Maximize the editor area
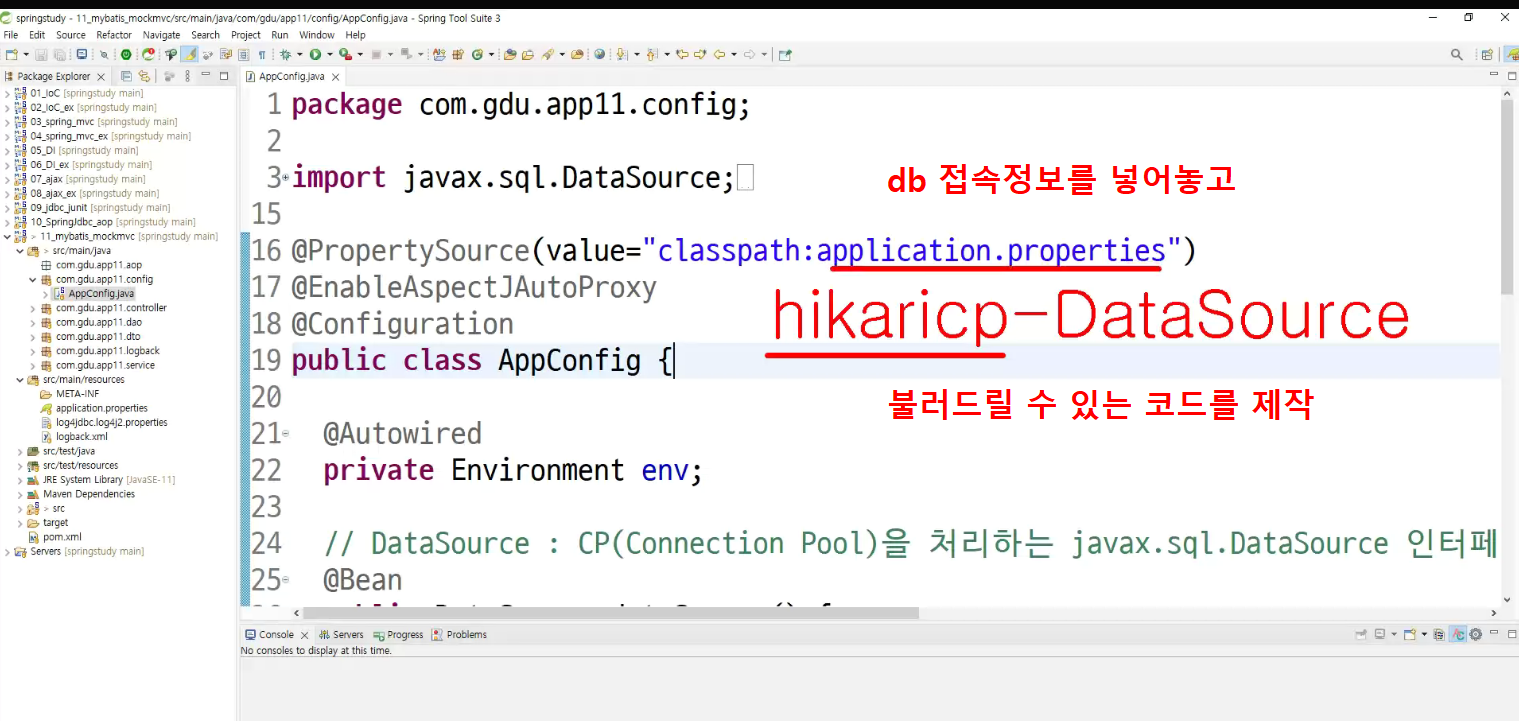 pos(1512,76)
